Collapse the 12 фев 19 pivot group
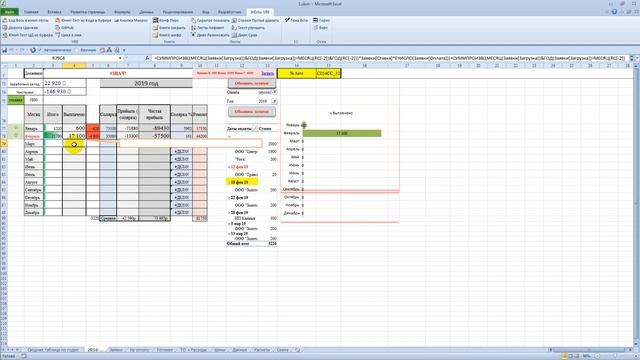 [x=229, y=167]
